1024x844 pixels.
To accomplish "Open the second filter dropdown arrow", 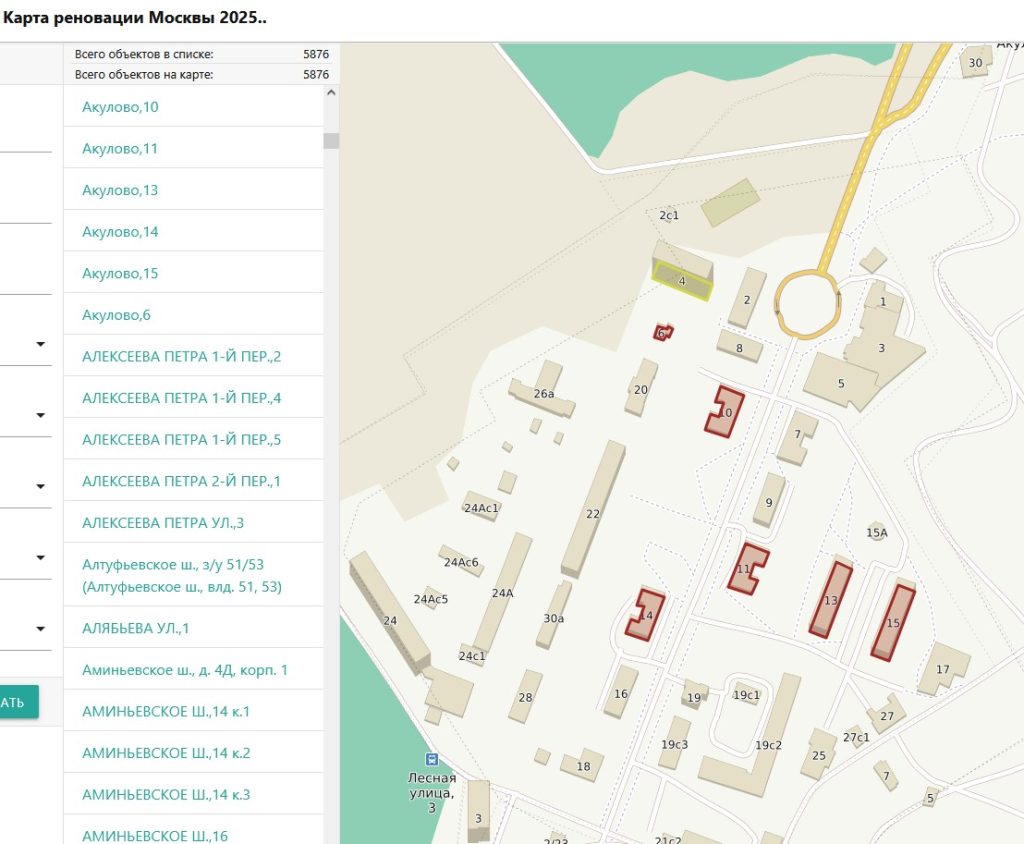I will [40, 415].
